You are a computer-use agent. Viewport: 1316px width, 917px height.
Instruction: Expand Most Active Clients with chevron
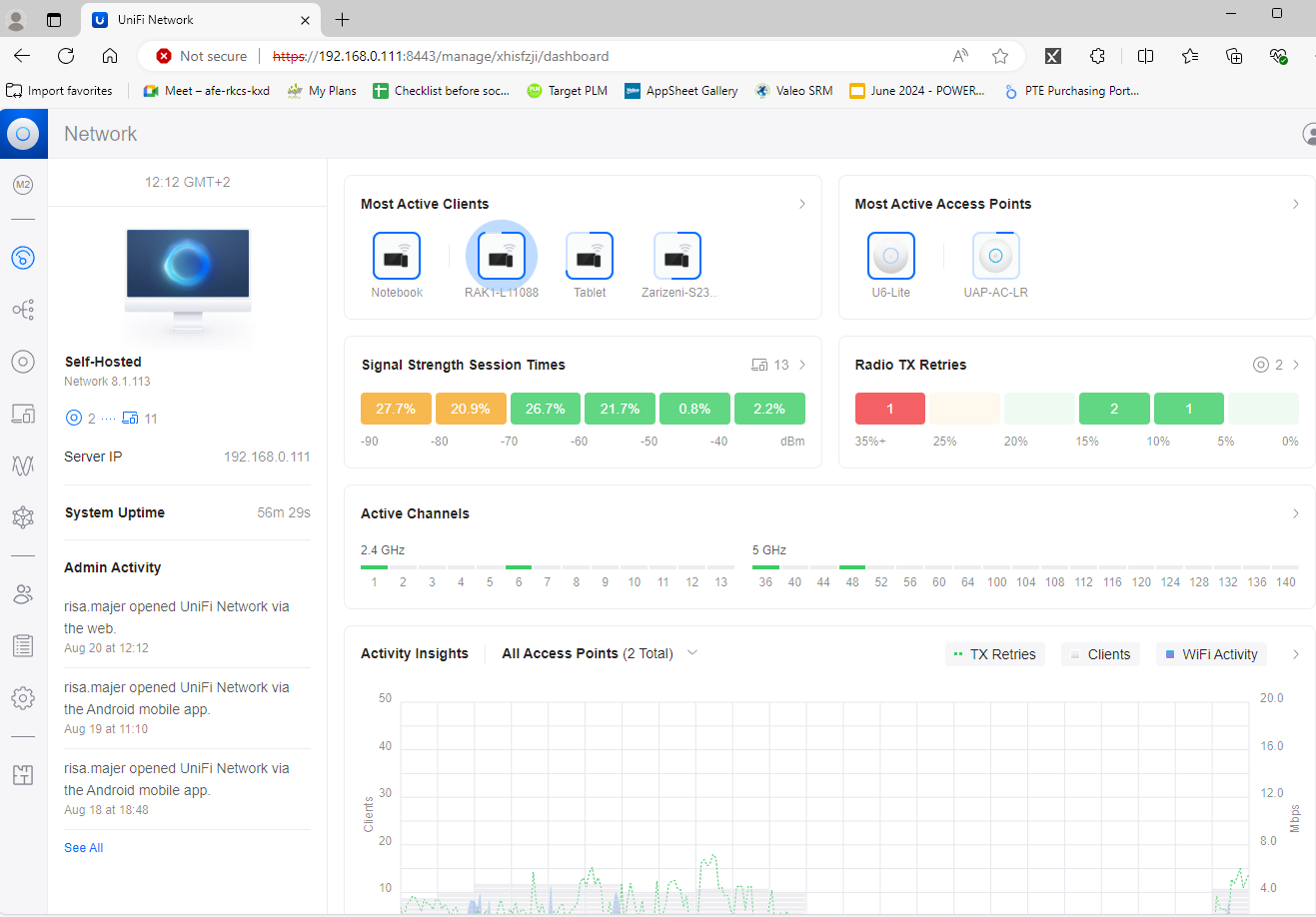(801, 204)
